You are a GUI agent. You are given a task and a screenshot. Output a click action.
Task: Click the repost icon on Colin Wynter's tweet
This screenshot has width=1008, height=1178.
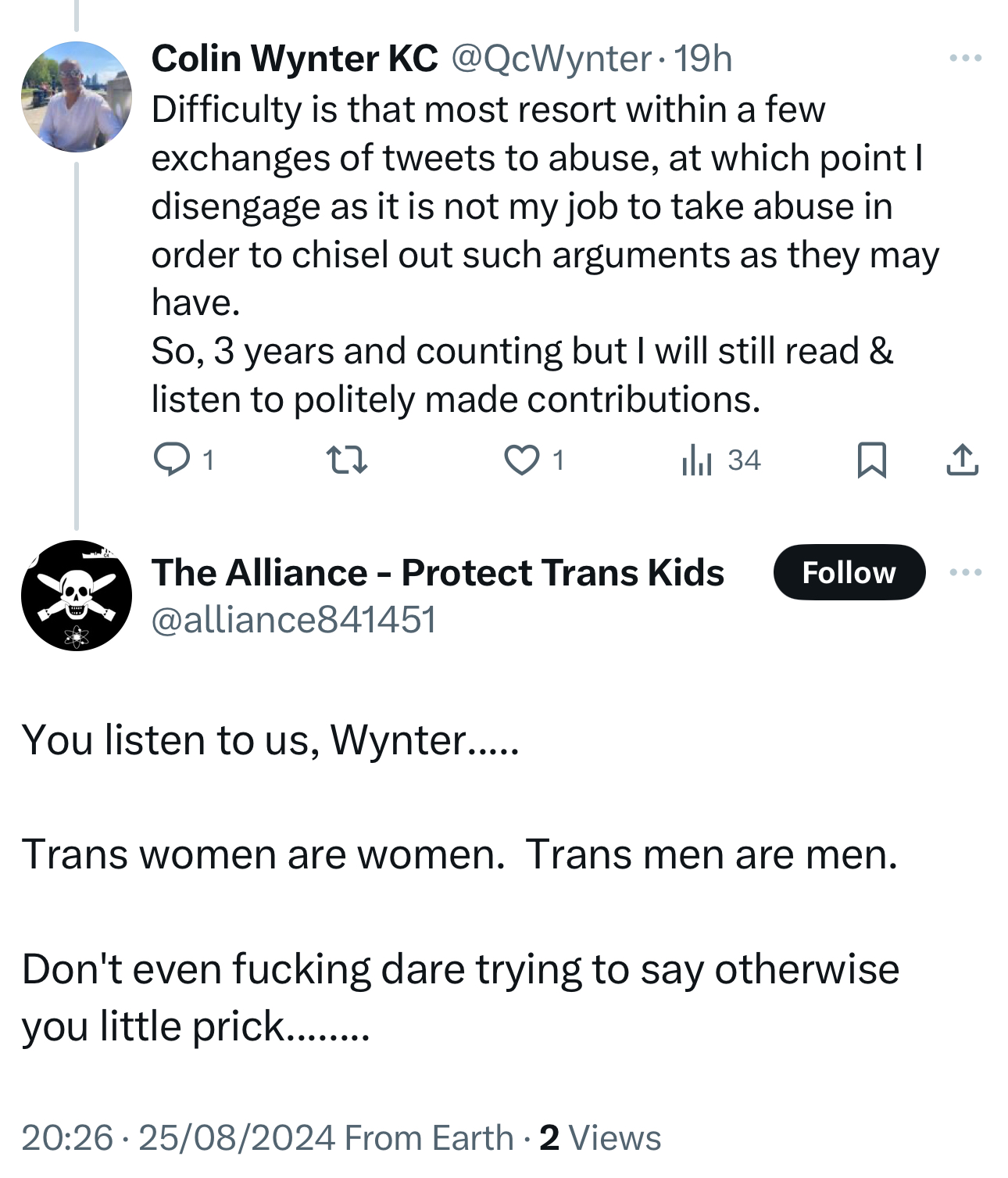click(346, 460)
